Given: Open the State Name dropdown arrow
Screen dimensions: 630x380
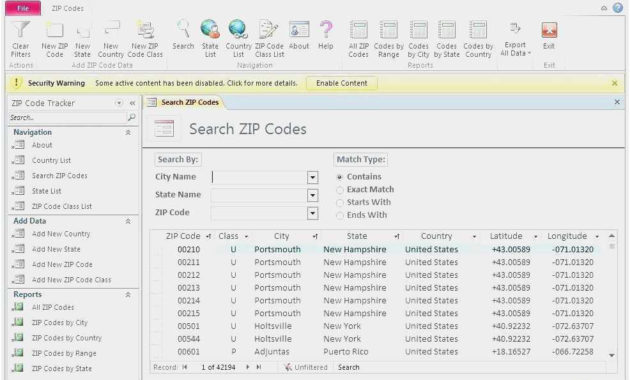Looking at the screenshot, I should coord(313,195).
